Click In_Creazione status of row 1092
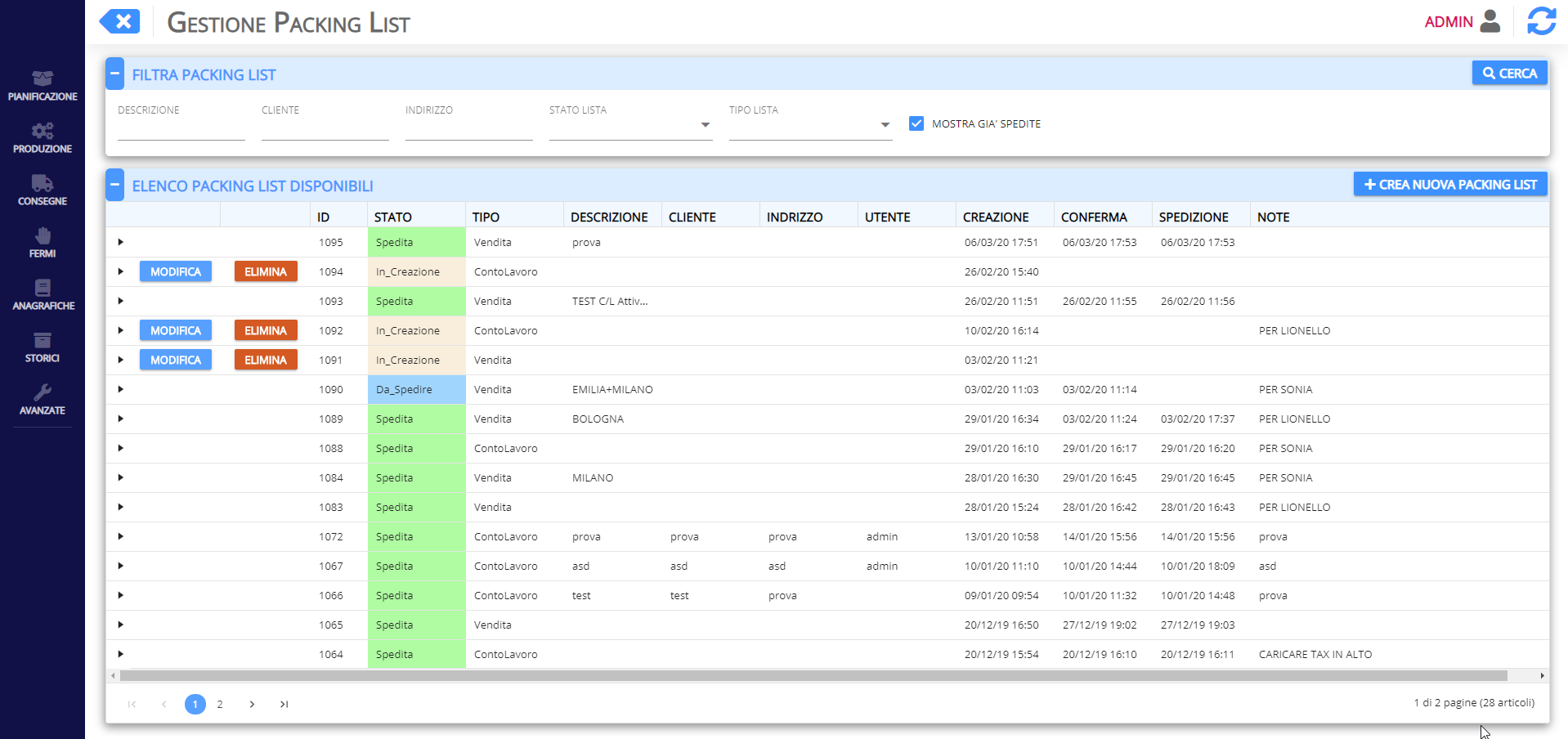The width and height of the screenshot is (1568, 739). 417,330
